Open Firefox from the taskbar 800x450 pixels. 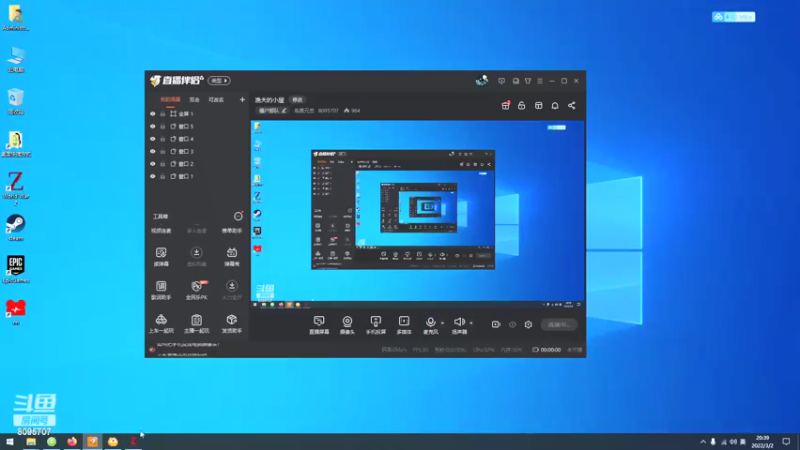(x=72, y=441)
